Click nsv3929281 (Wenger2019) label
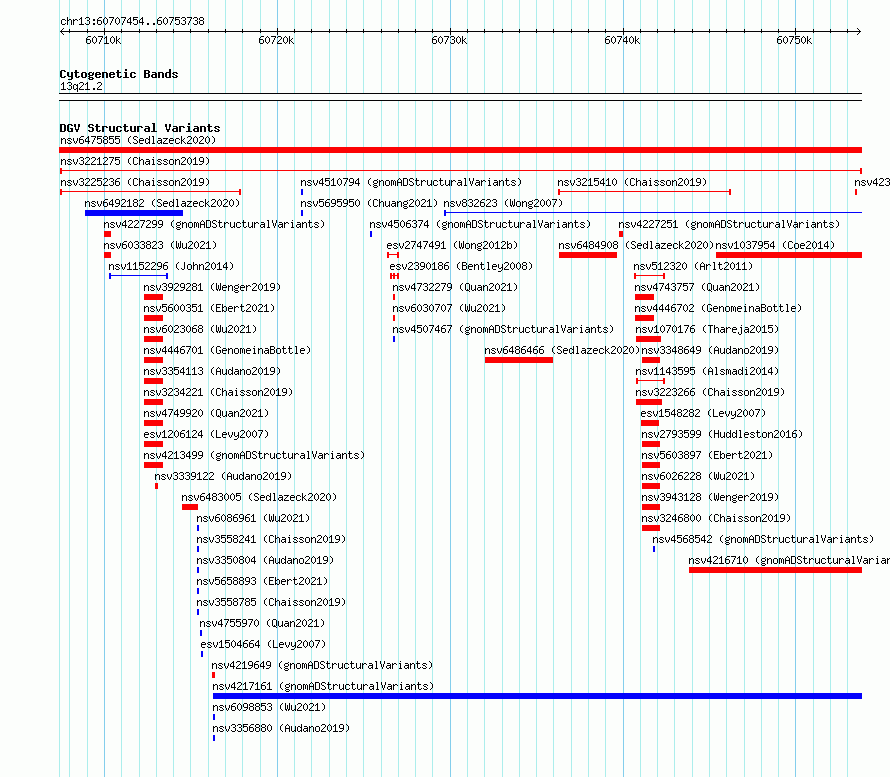The image size is (890, 777). click(212, 287)
